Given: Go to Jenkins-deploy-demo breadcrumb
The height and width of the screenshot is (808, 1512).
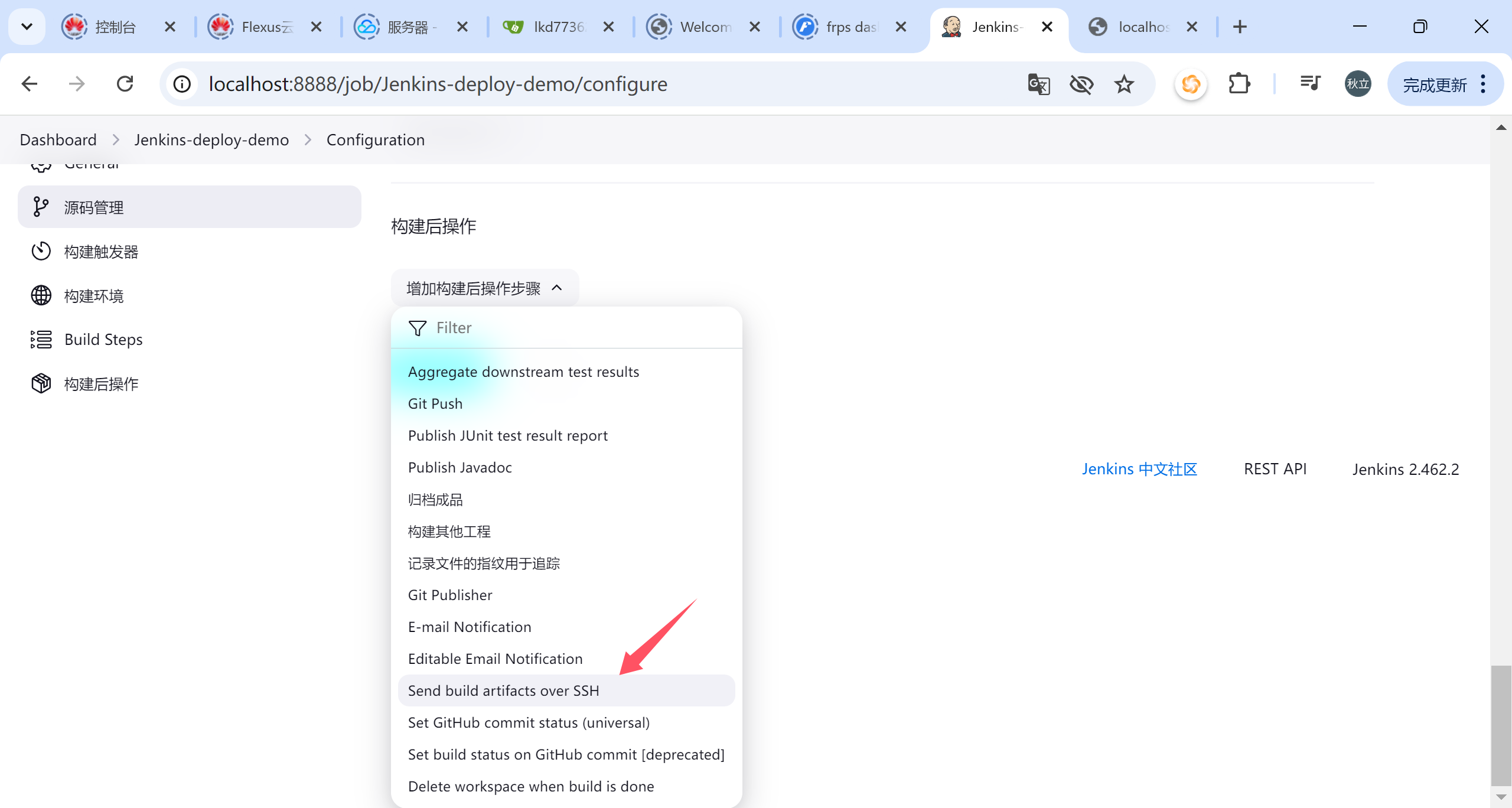Looking at the screenshot, I should tap(211, 140).
